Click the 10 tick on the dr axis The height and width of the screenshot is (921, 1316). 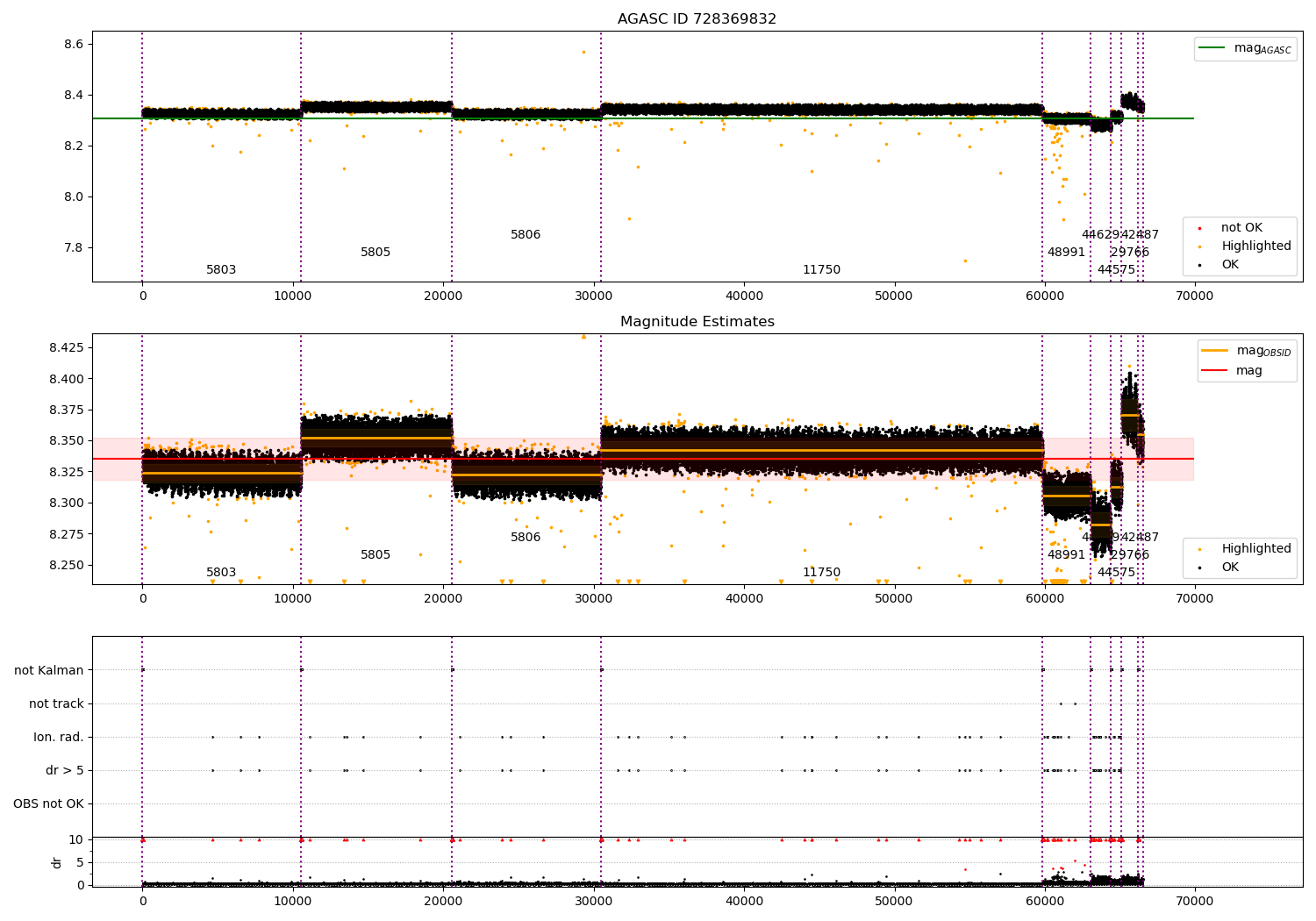point(76,839)
